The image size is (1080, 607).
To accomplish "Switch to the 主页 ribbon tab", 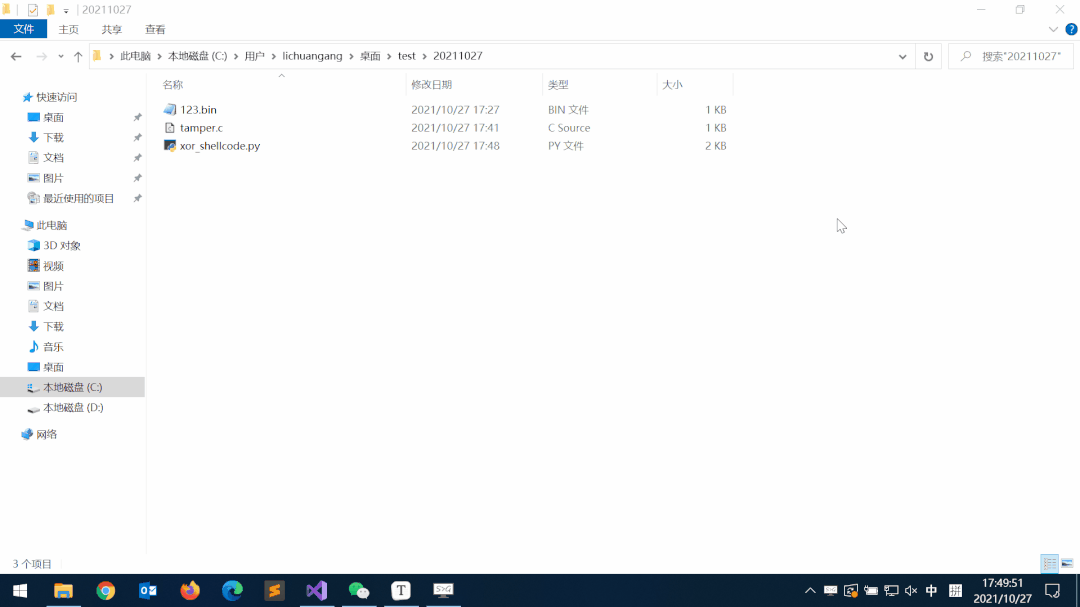I will click(68, 29).
